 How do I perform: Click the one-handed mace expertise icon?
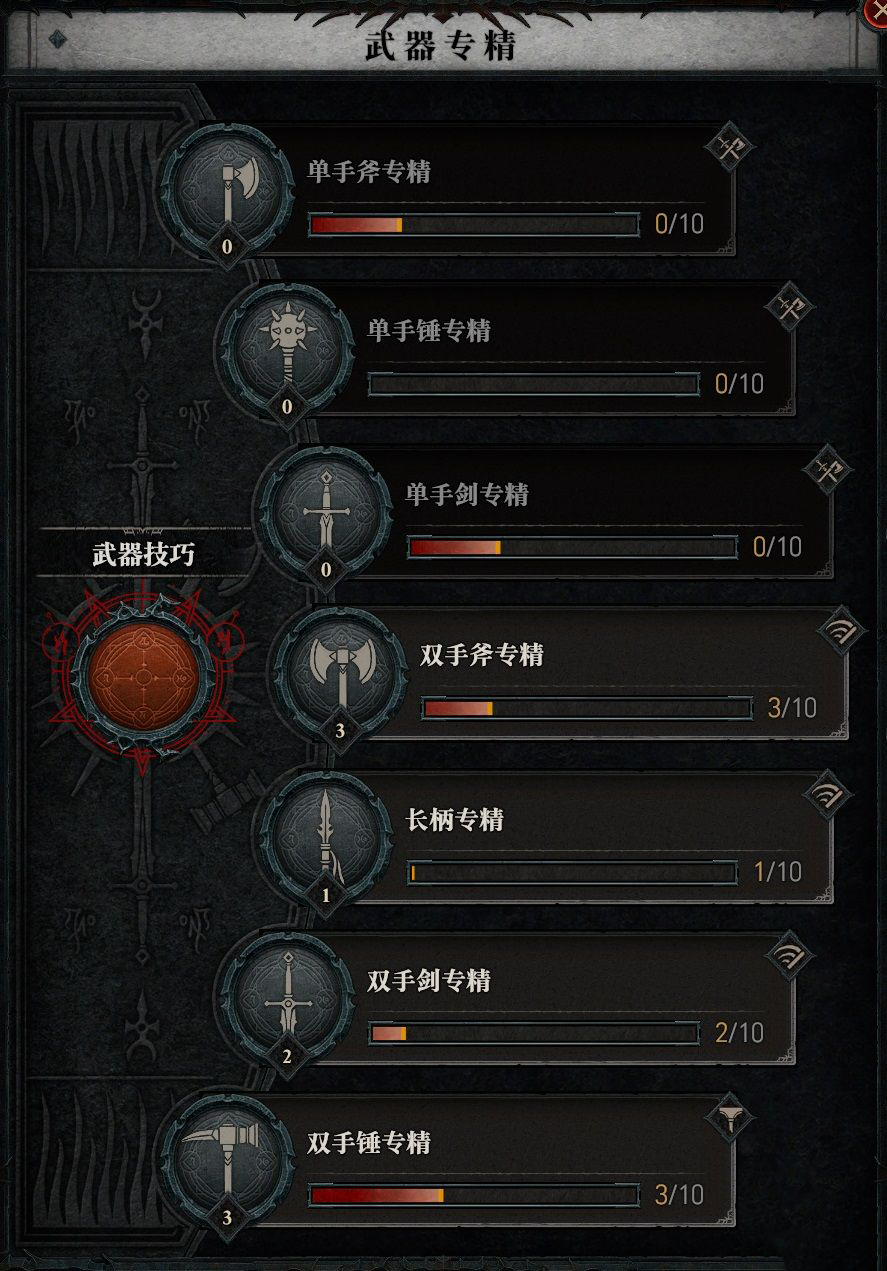point(287,348)
